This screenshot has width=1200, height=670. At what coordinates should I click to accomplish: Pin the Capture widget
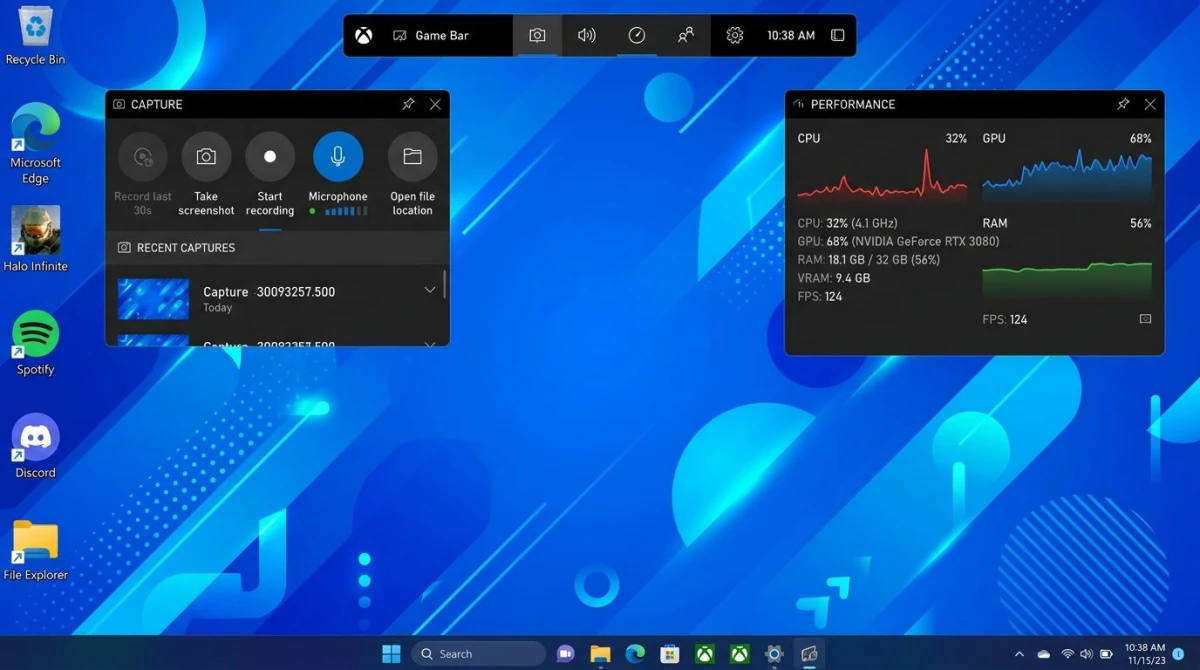[x=408, y=104]
